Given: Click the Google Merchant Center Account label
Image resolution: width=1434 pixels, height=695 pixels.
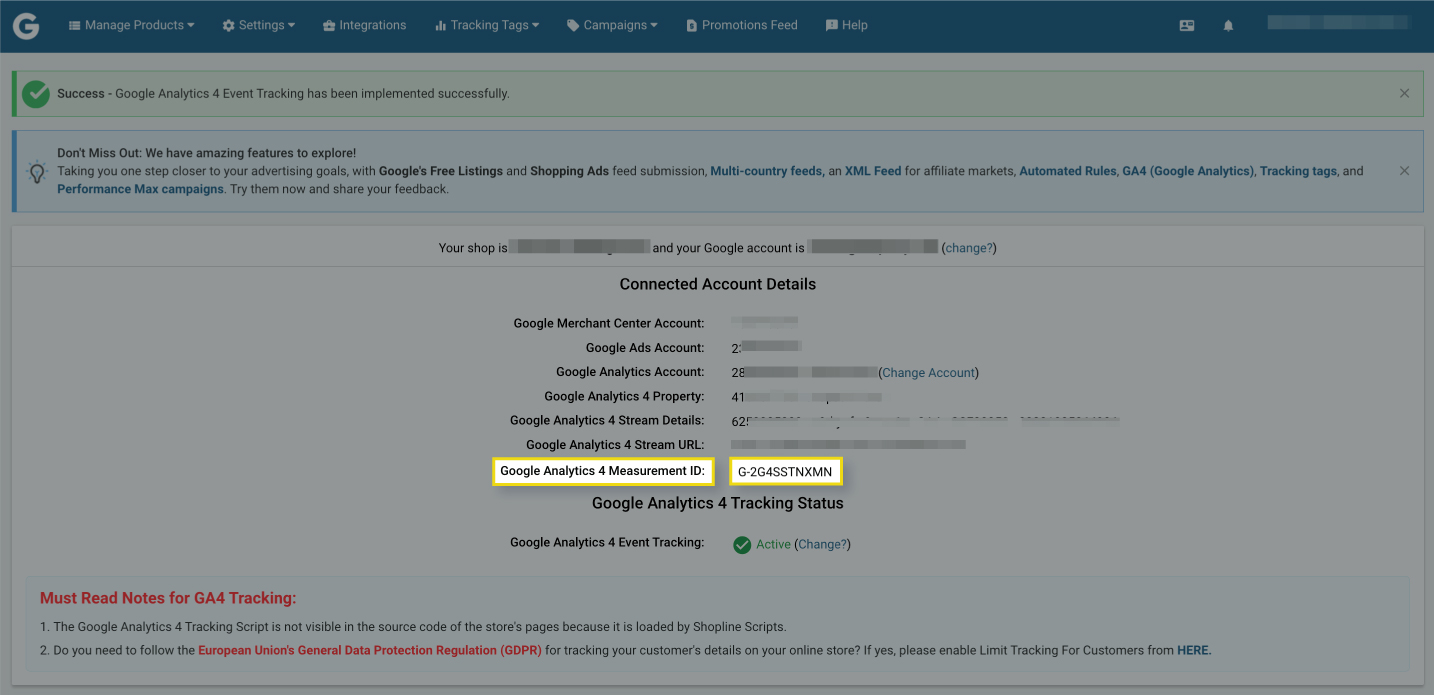Looking at the screenshot, I should (x=609, y=323).
